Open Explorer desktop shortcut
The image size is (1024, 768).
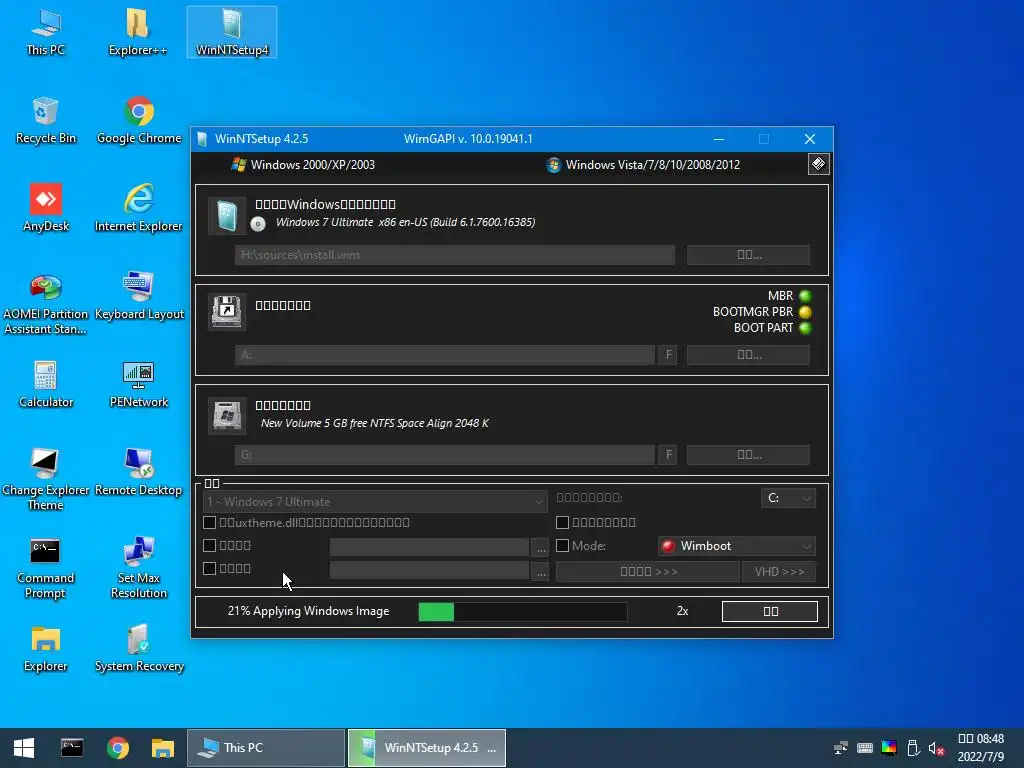(x=46, y=650)
